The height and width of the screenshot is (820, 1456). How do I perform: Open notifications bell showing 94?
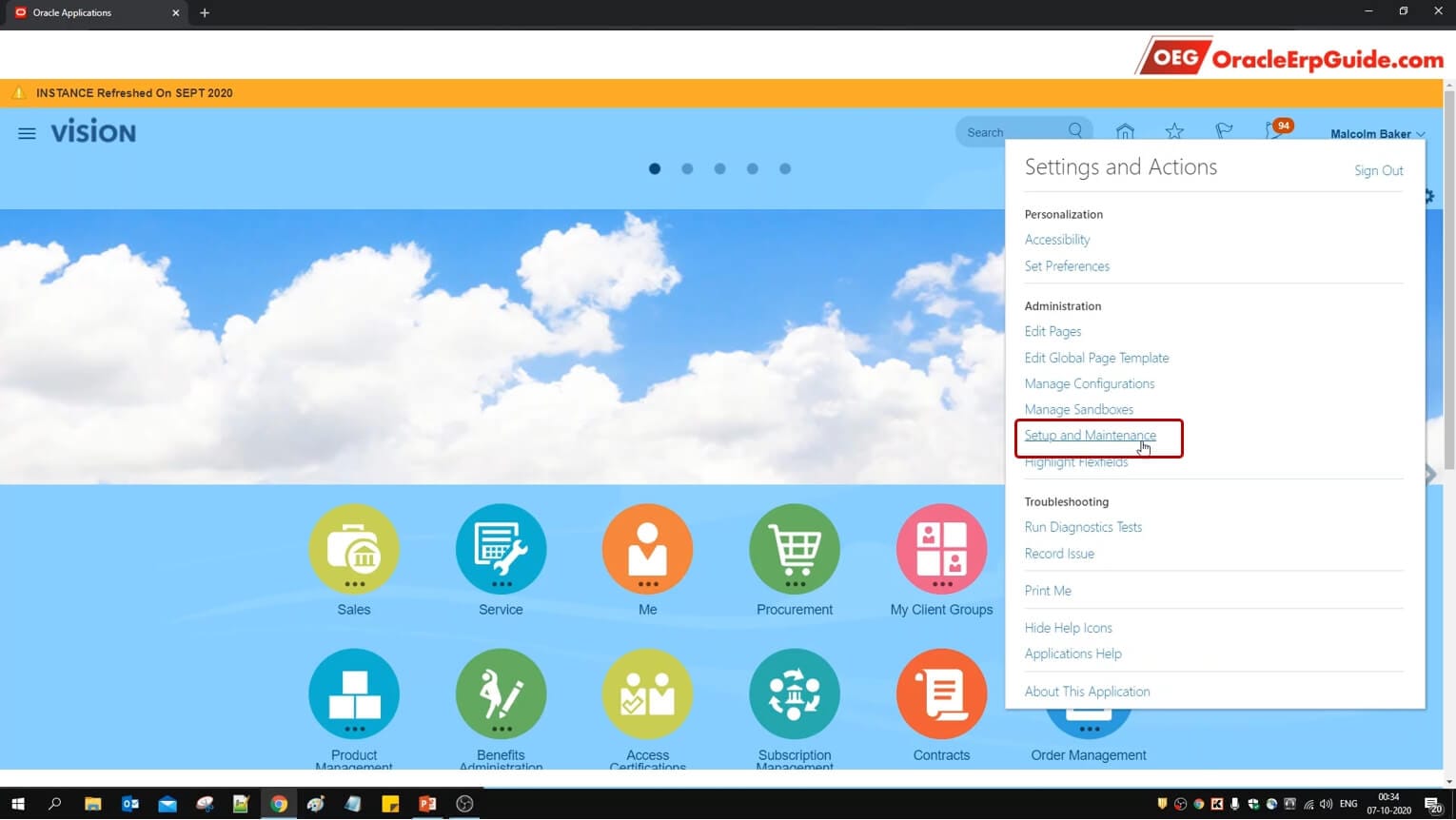[x=1277, y=129]
